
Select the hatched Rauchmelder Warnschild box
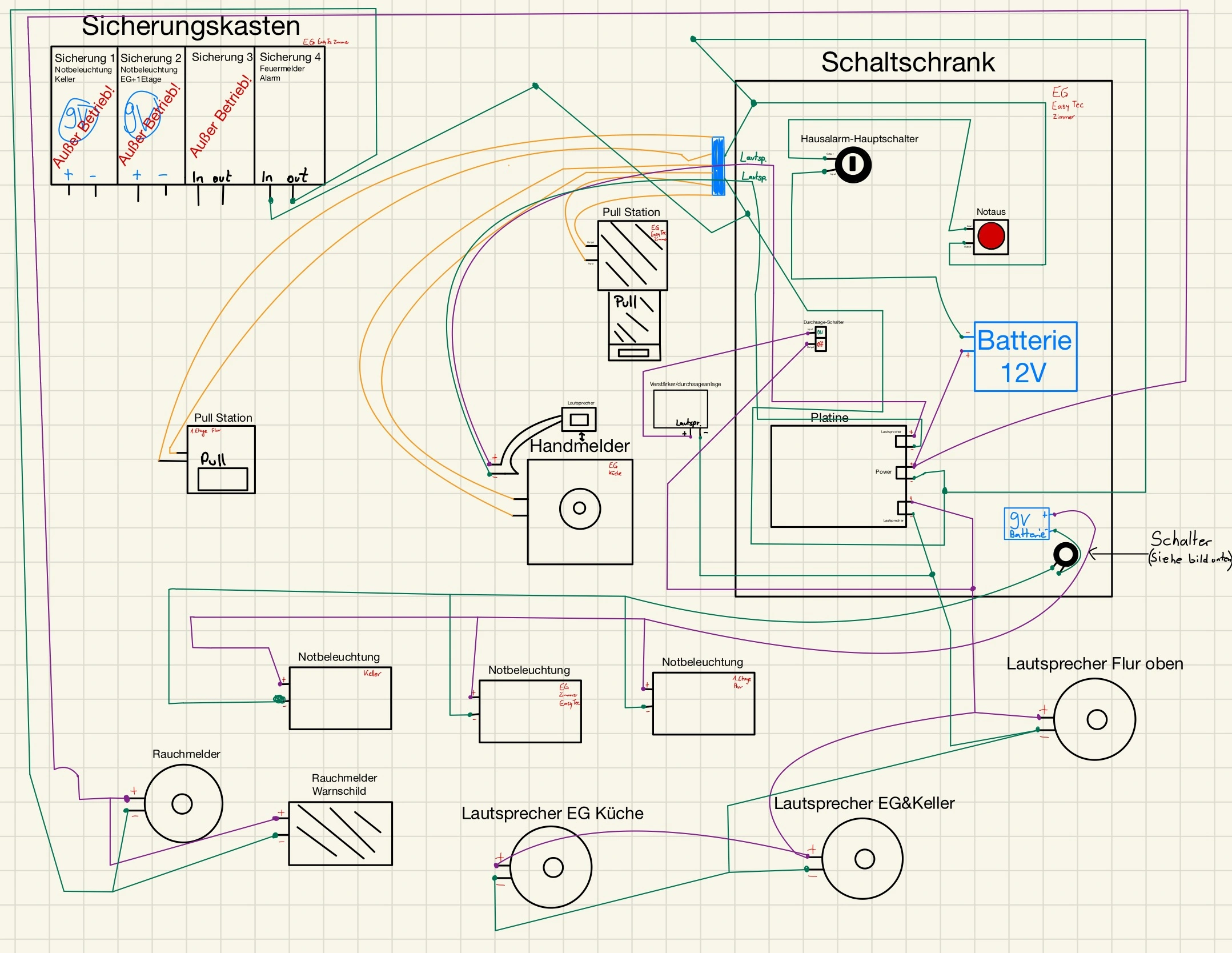pyautogui.click(x=340, y=834)
